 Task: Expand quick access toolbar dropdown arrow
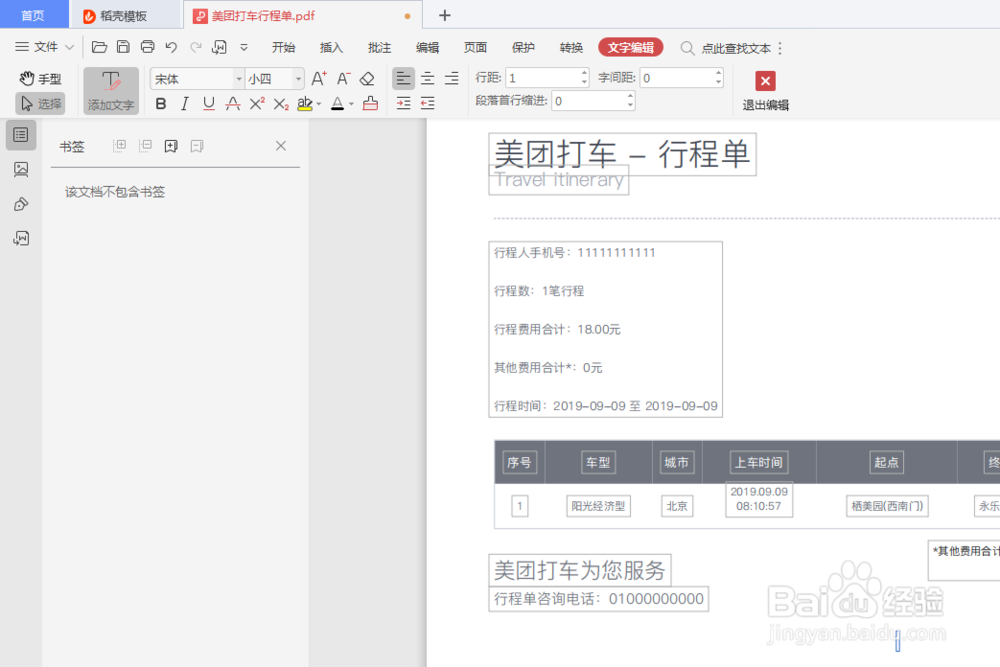[x=244, y=47]
